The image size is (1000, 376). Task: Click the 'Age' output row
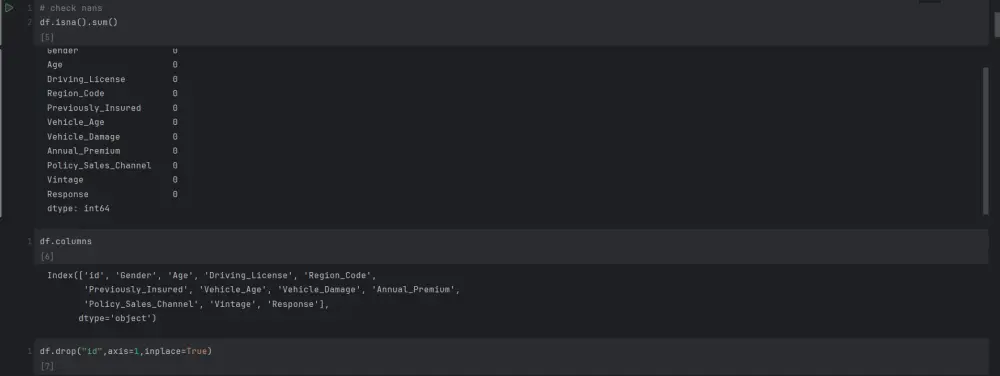[x=112, y=64]
